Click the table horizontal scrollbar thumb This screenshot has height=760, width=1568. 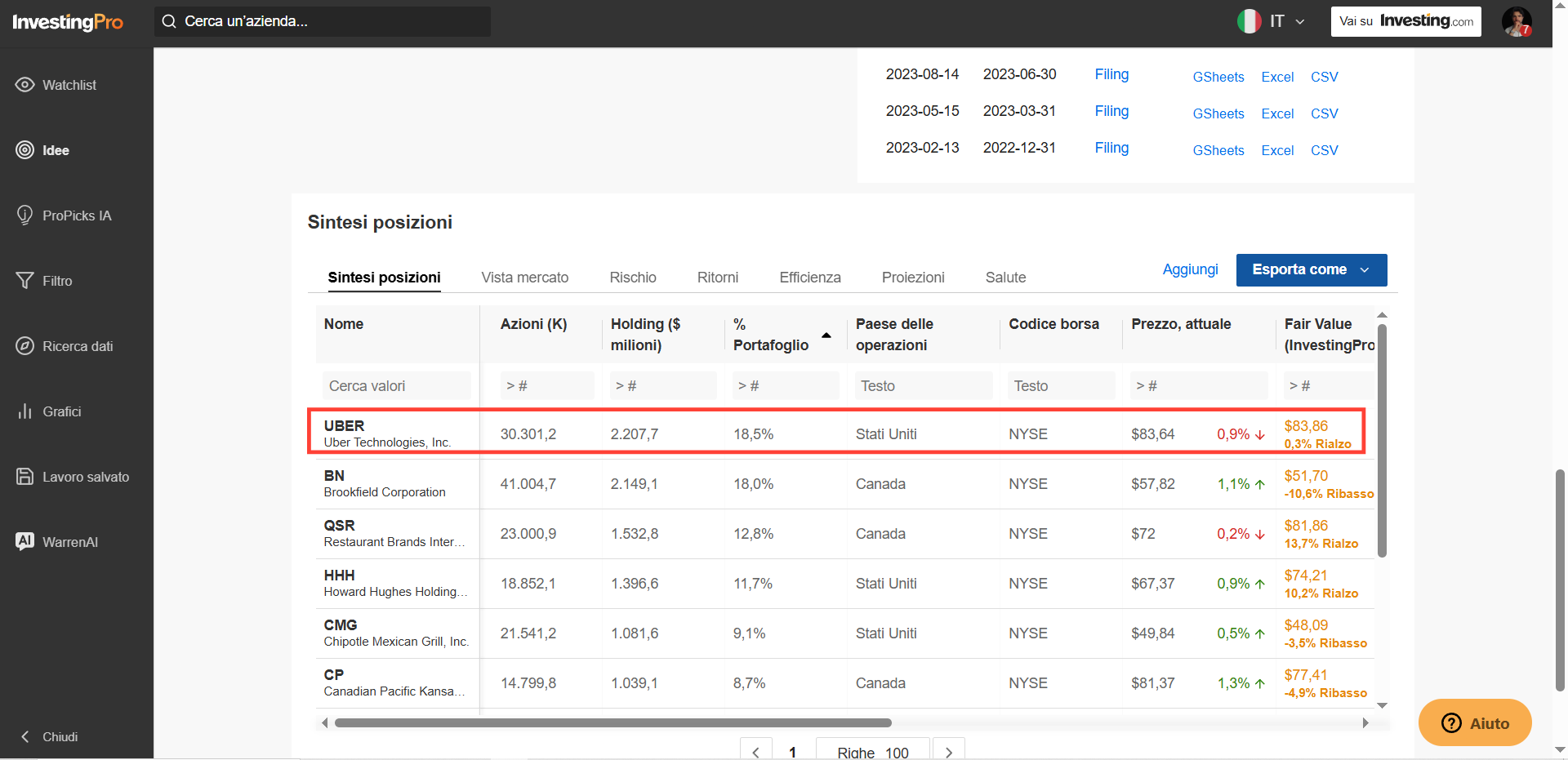[x=612, y=722]
